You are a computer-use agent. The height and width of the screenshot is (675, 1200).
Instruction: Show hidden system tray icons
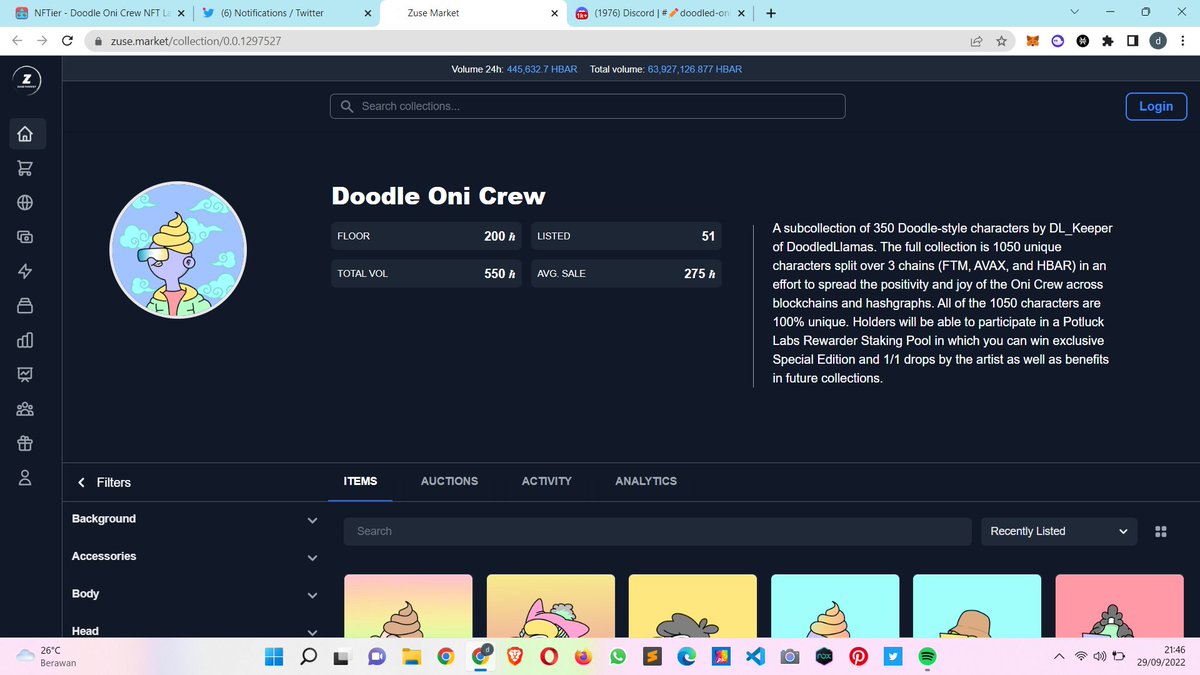tap(1059, 657)
